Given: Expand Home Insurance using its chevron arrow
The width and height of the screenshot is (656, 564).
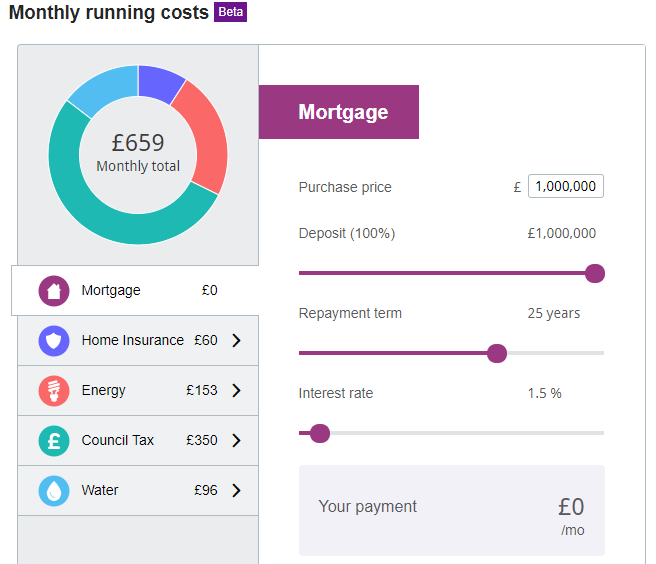Looking at the screenshot, I should pos(236,341).
